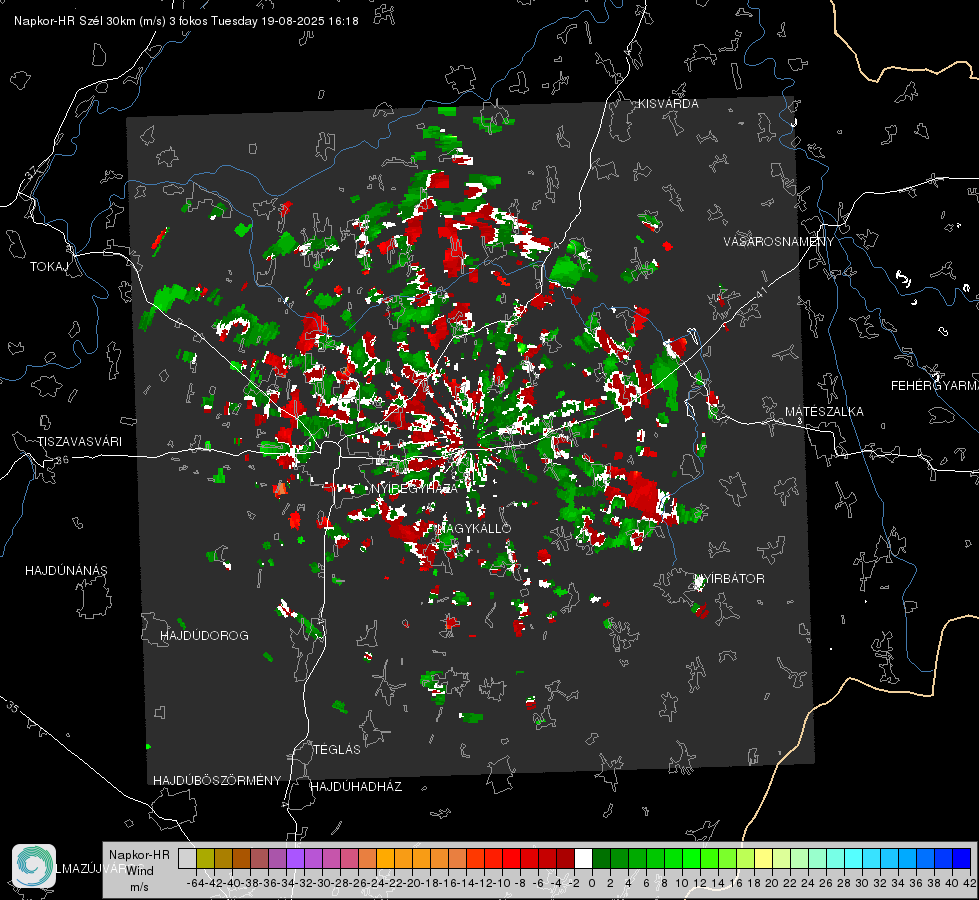Click the TOKAJ city label
Screen dimensions: 979x900
coord(49,267)
